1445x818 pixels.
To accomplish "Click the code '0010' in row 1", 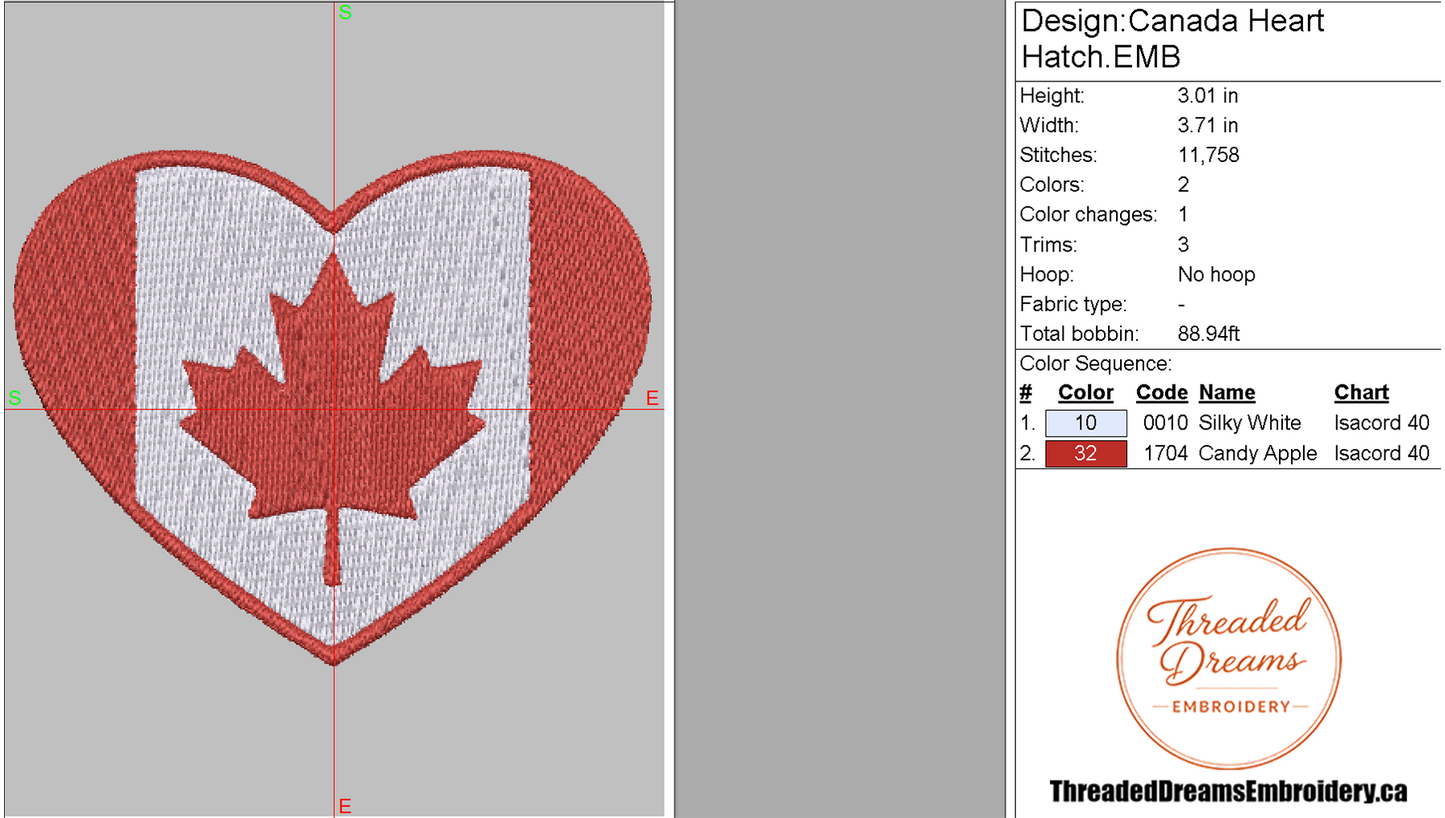I will click(x=1165, y=423).
